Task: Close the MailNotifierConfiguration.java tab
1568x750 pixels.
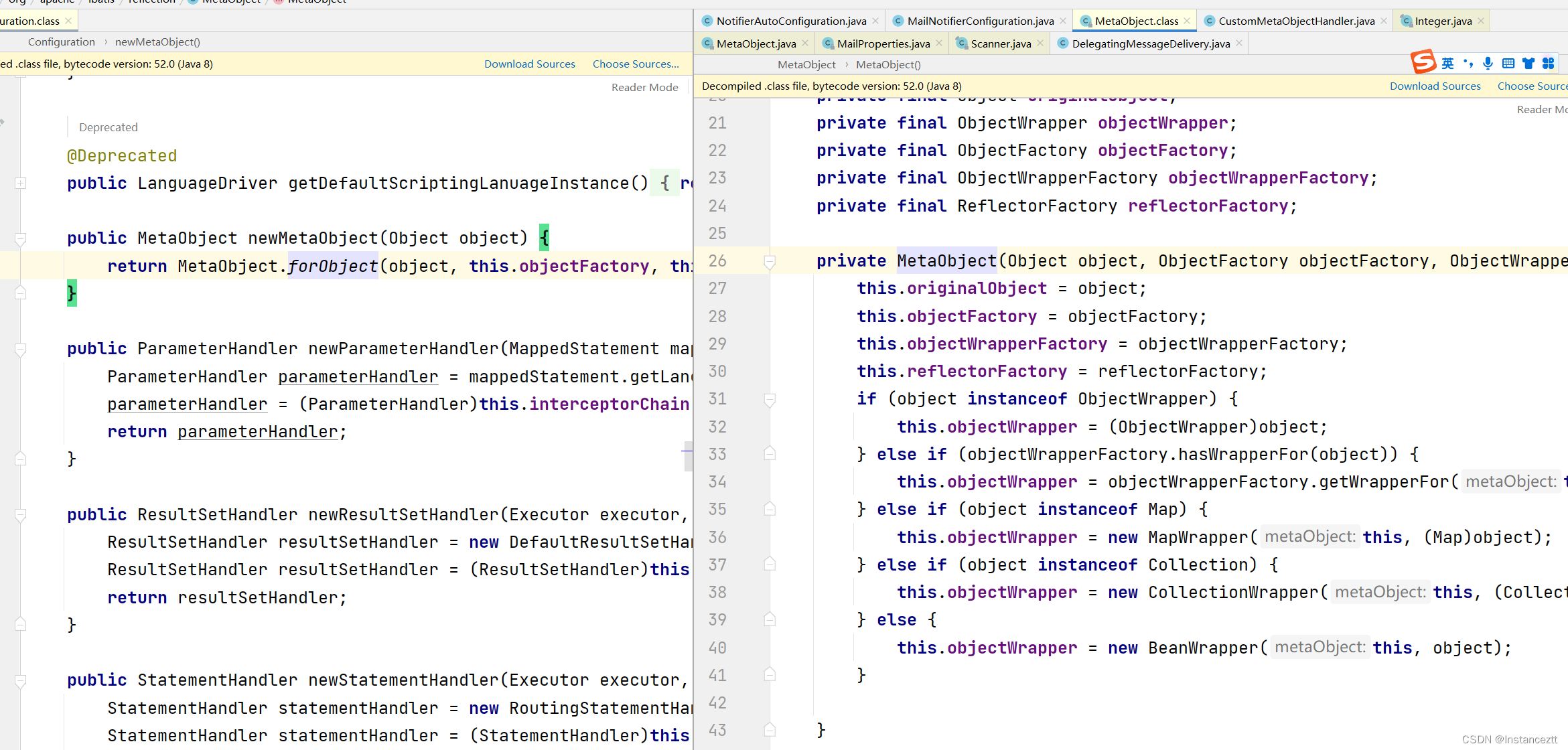Action: click(1063, 21)
